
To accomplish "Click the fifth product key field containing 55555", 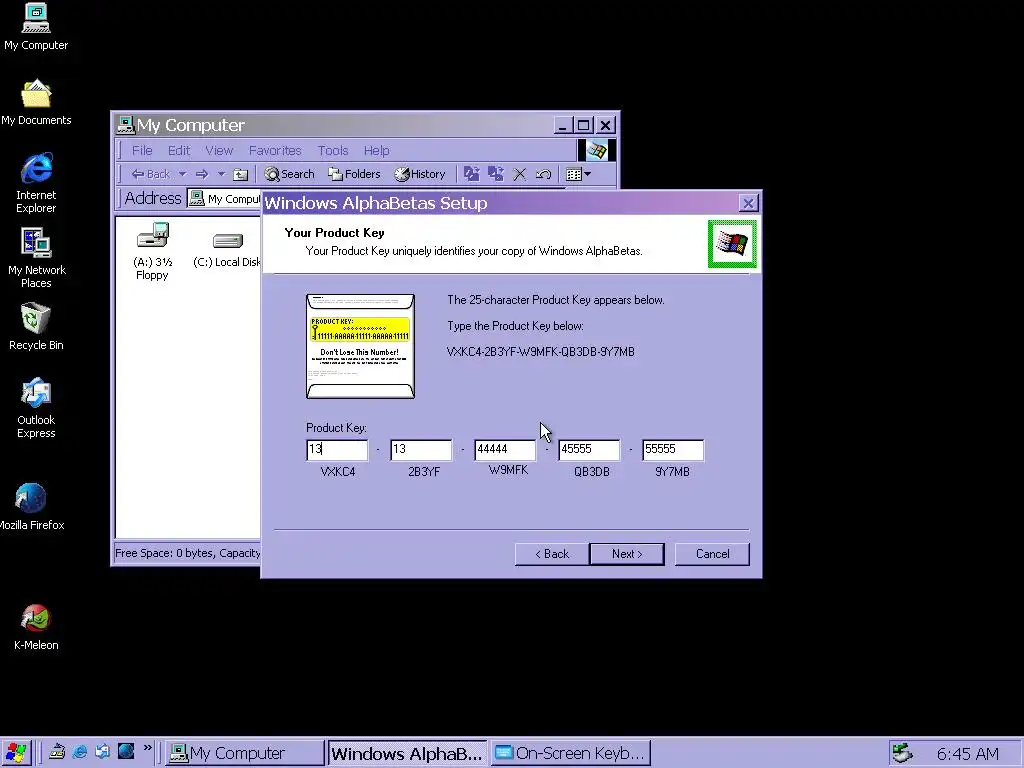I will click(x=673, y=450).
